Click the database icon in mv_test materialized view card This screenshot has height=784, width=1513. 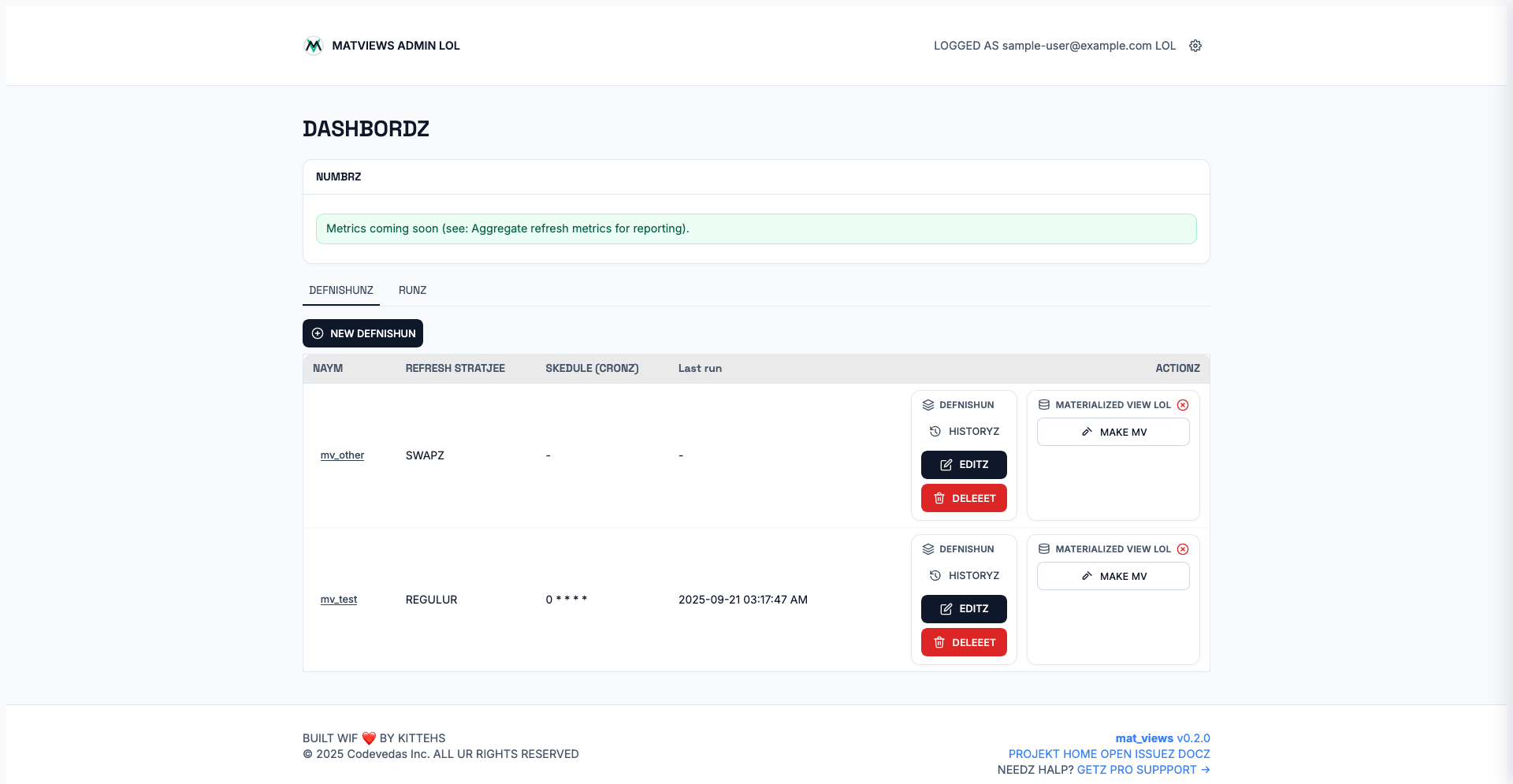(x=1043, y=549)
